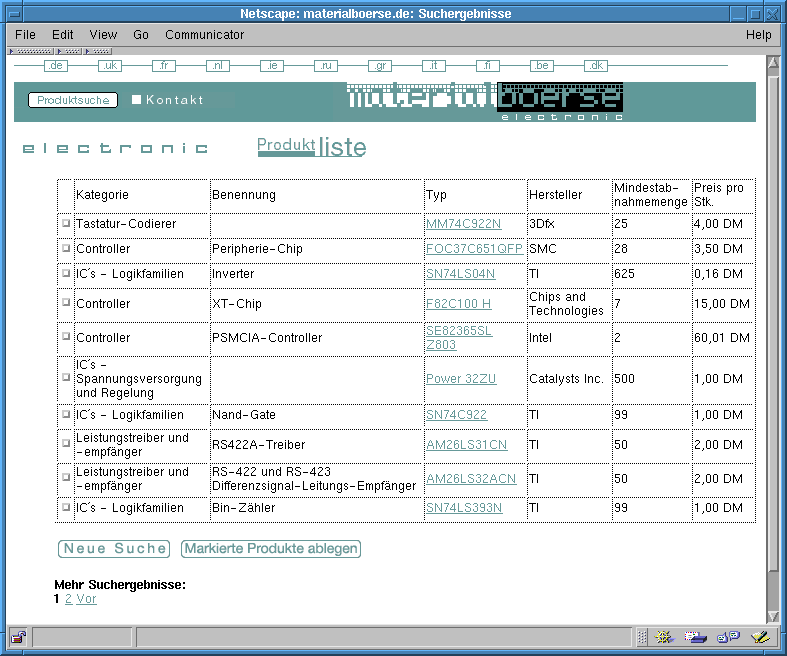Click the white square icon beside Kontakt
This screenshot has width=787, height=656.
coord(137,100)
